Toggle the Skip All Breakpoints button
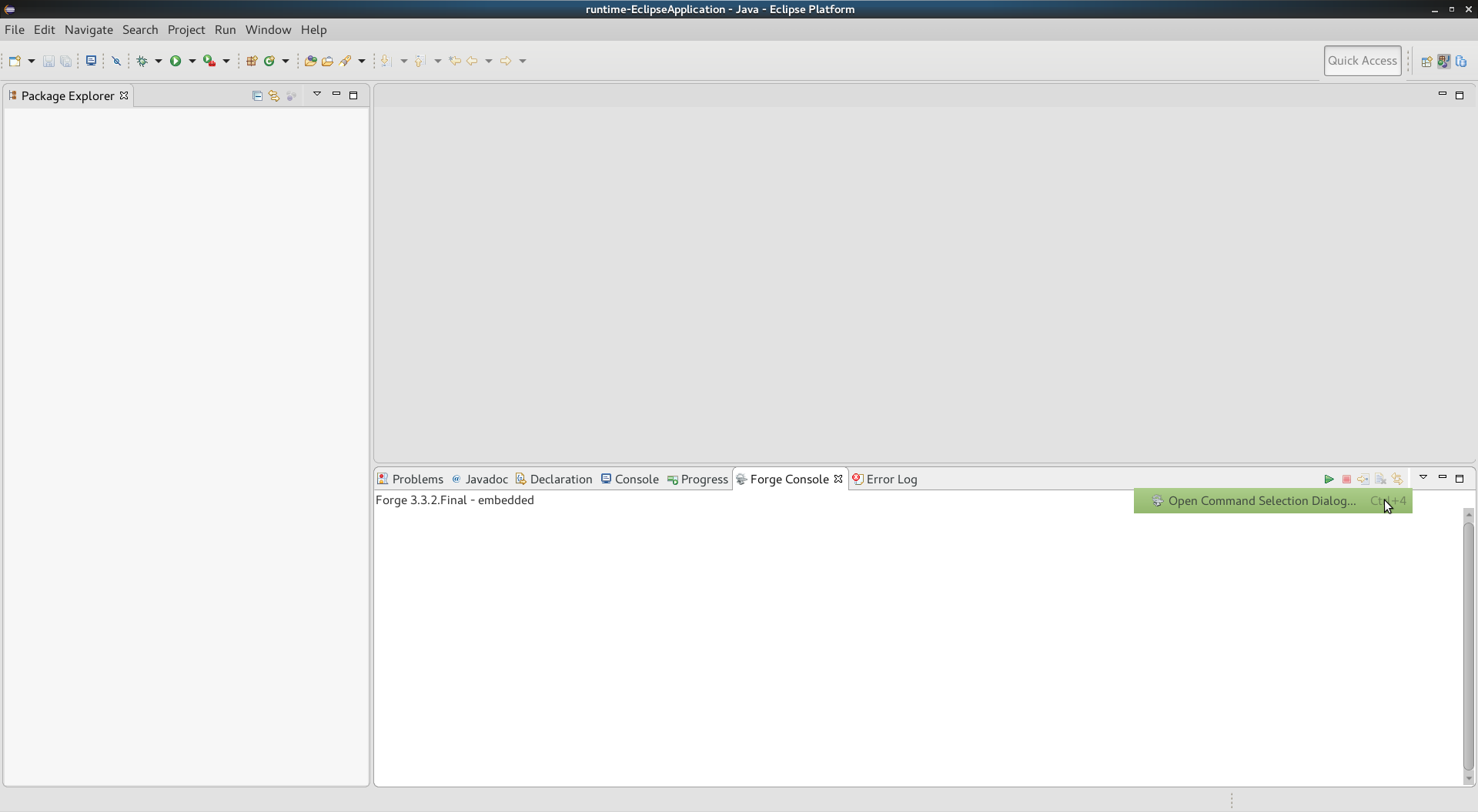 pyautogui.click(x=117, y=61)
